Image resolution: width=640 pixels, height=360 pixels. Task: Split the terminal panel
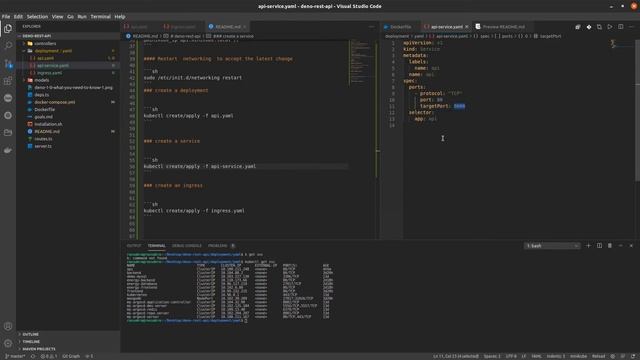[x=599, y=246]
